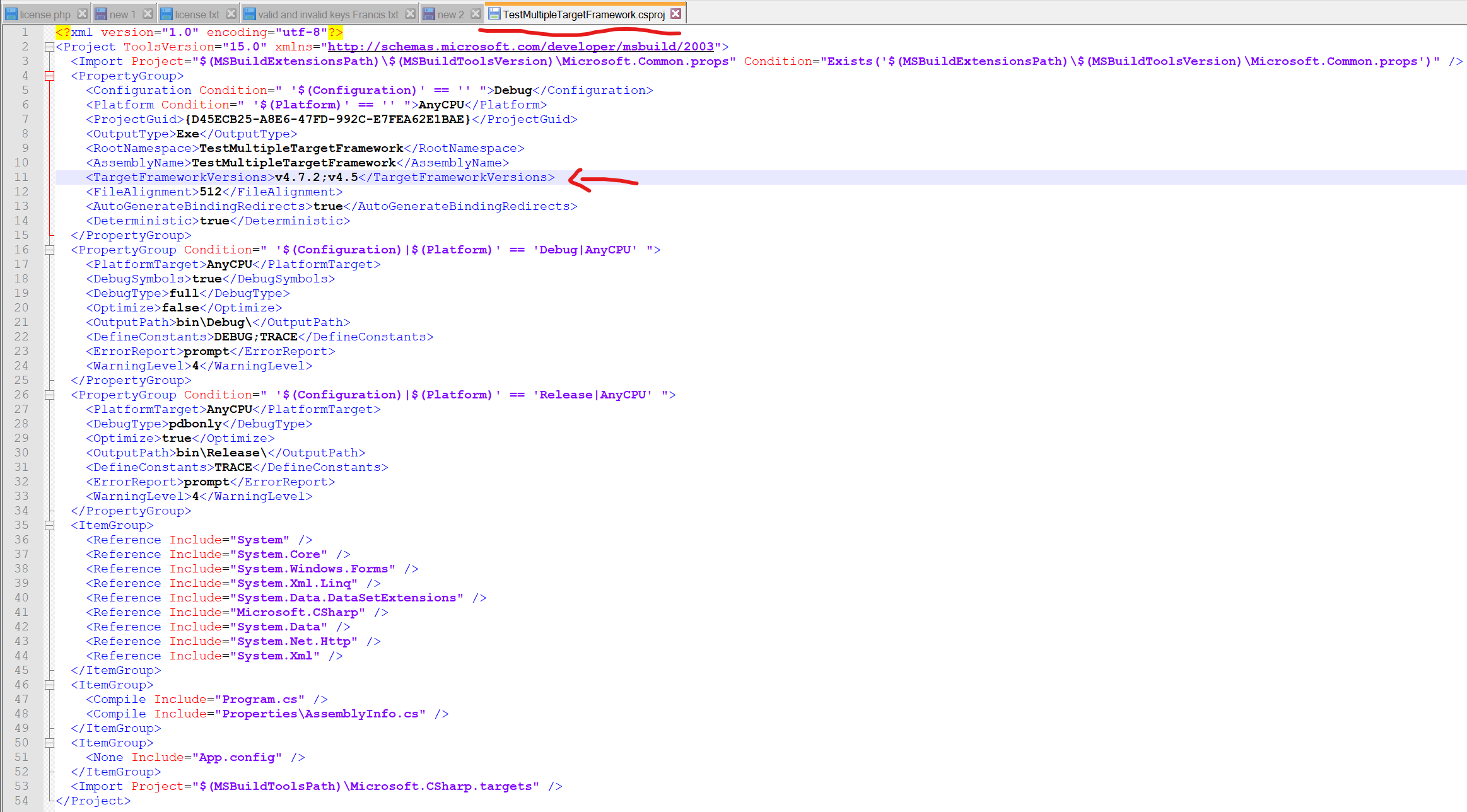1467x812 pixels.
Task: Collapse the Debug|AnyCPU PropertyGroup fold
Action: [x=49, y=250]
